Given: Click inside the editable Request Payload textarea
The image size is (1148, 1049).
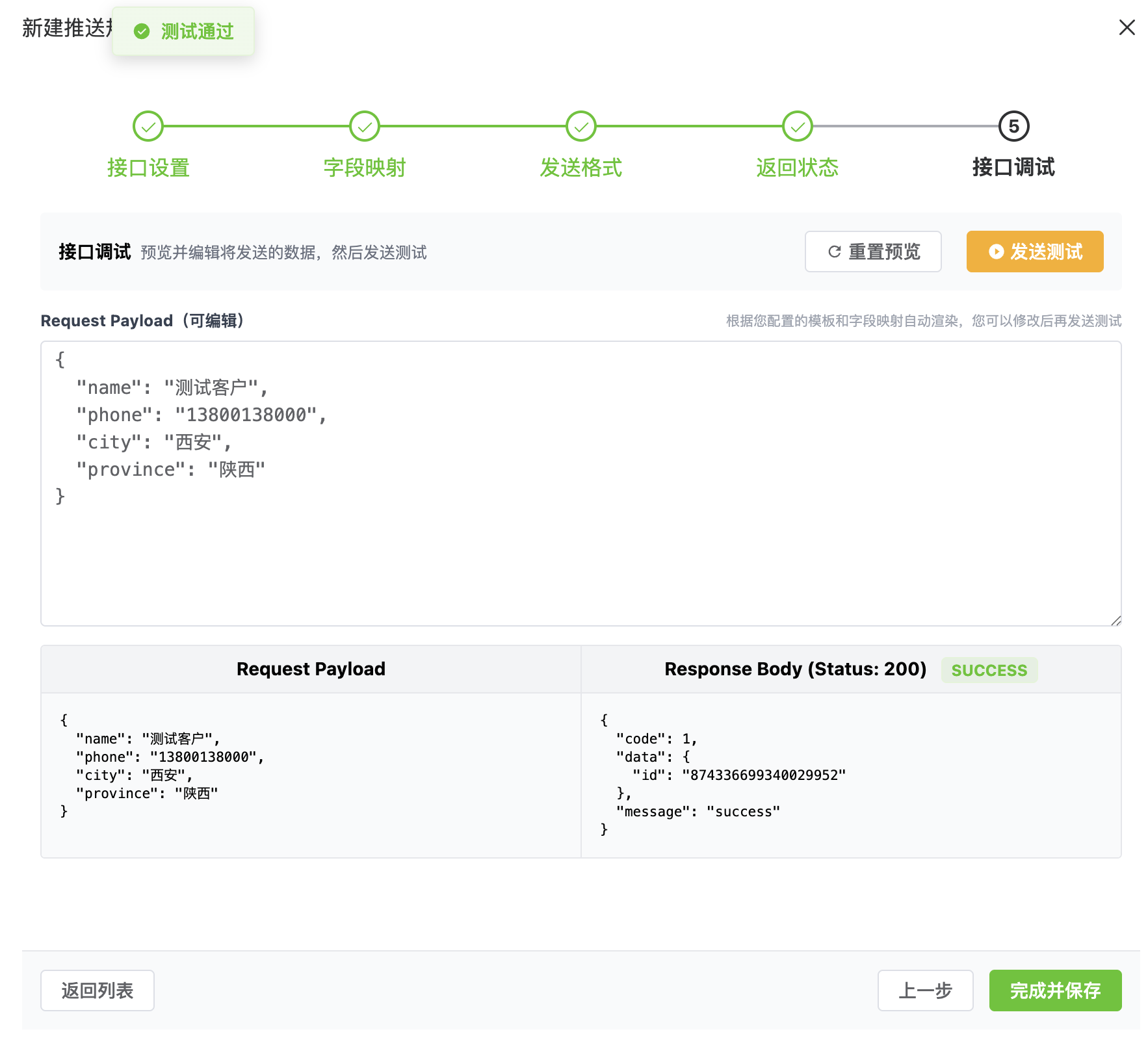Looking at the screenshot, I should click(581, 552).
